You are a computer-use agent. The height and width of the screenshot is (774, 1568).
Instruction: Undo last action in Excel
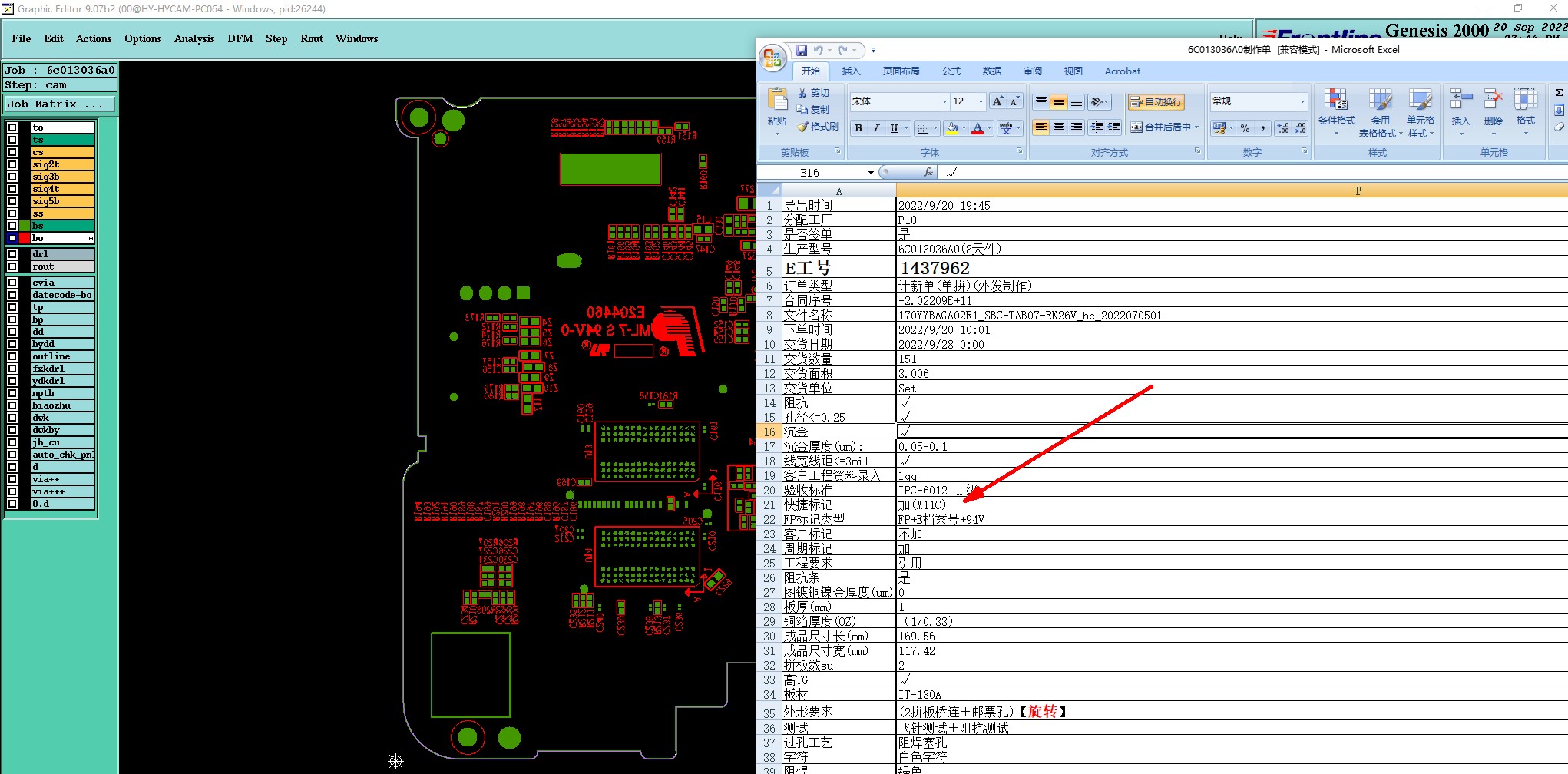(819, 51)
